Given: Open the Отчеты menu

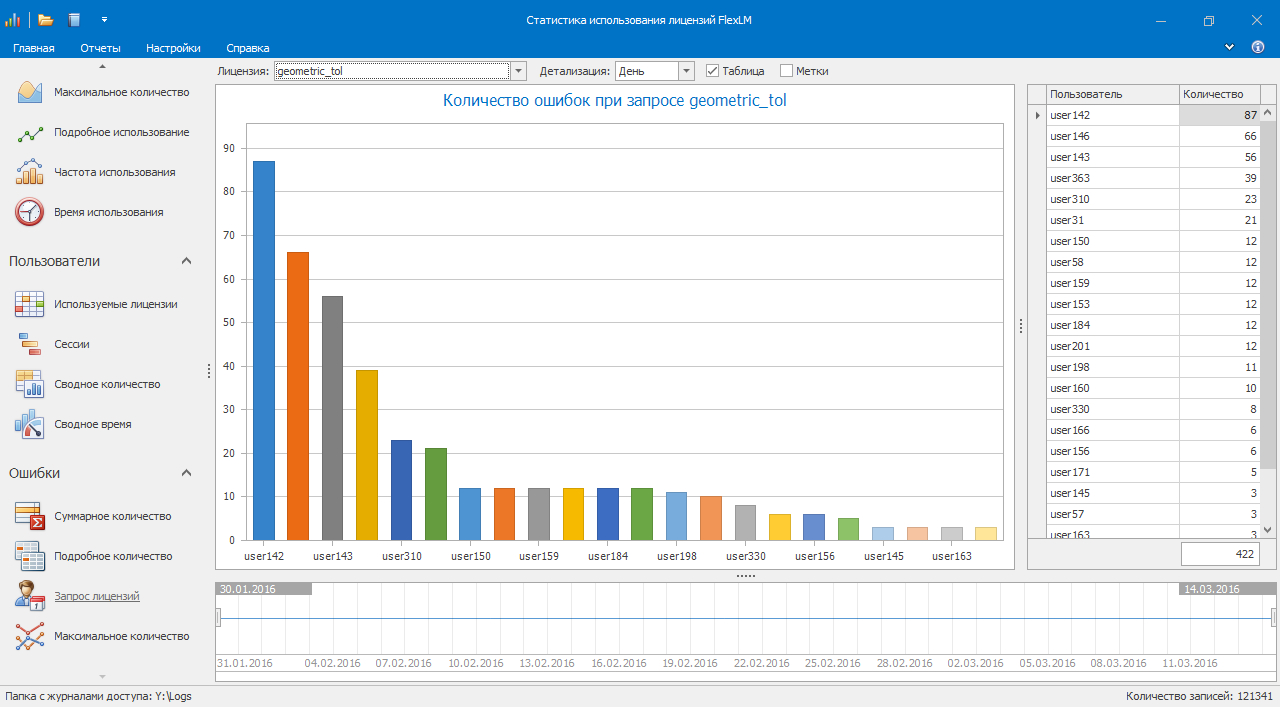Looking at the screenshot, I should coord(100,48).
